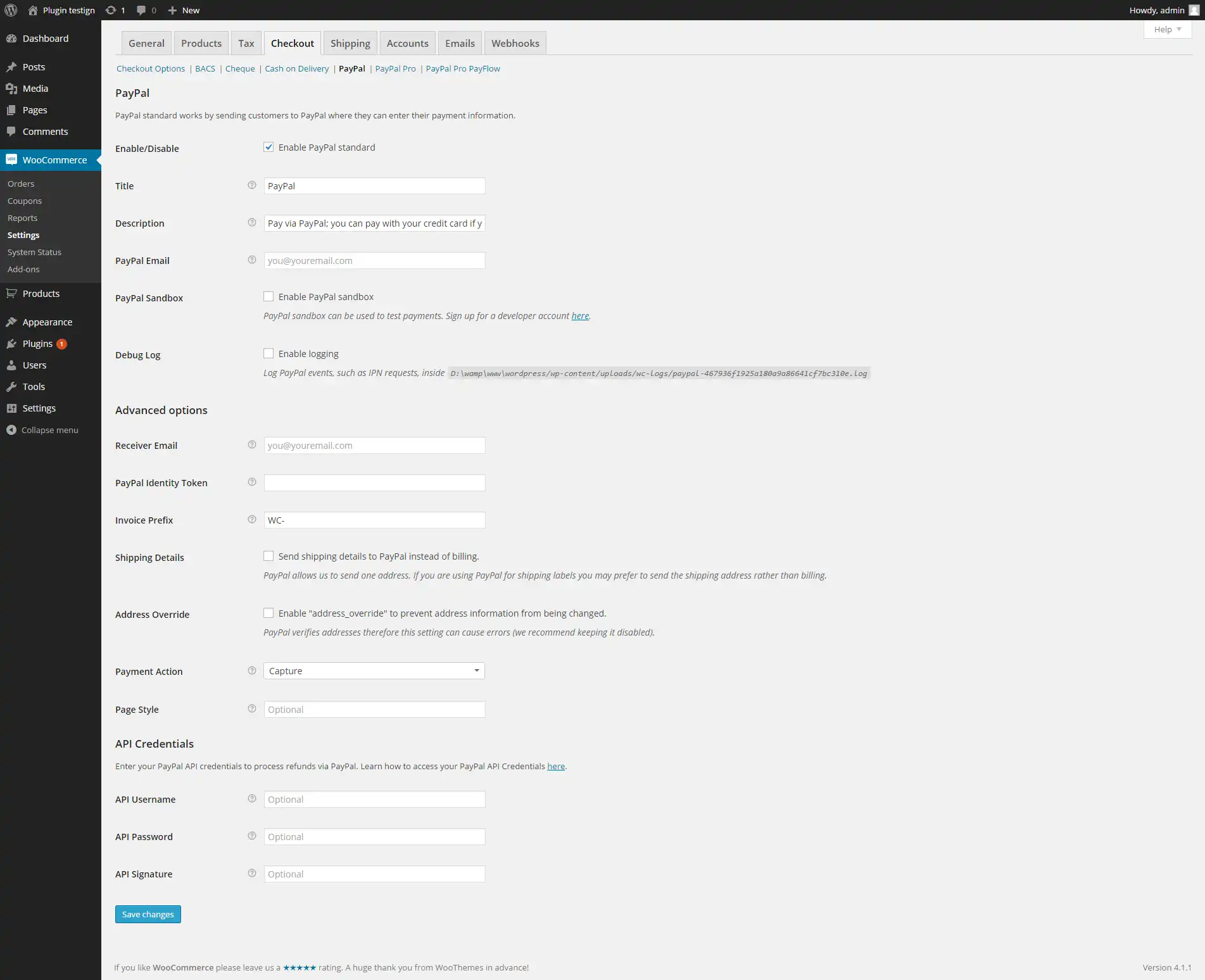Click the help icon beside Receiver Email
1205x980 pixels.
pyautogui.click(x=252, y=445)
